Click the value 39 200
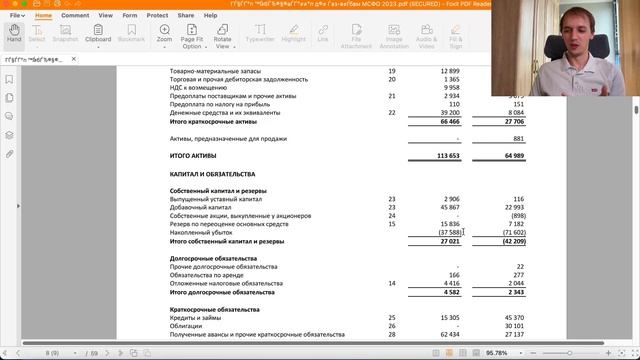 click(450, 113)
